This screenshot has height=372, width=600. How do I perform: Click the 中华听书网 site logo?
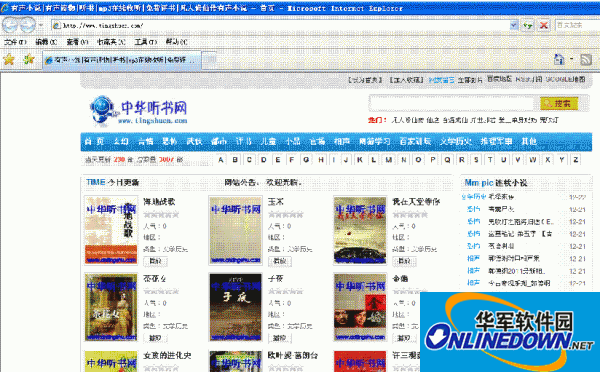coord(139,110)
